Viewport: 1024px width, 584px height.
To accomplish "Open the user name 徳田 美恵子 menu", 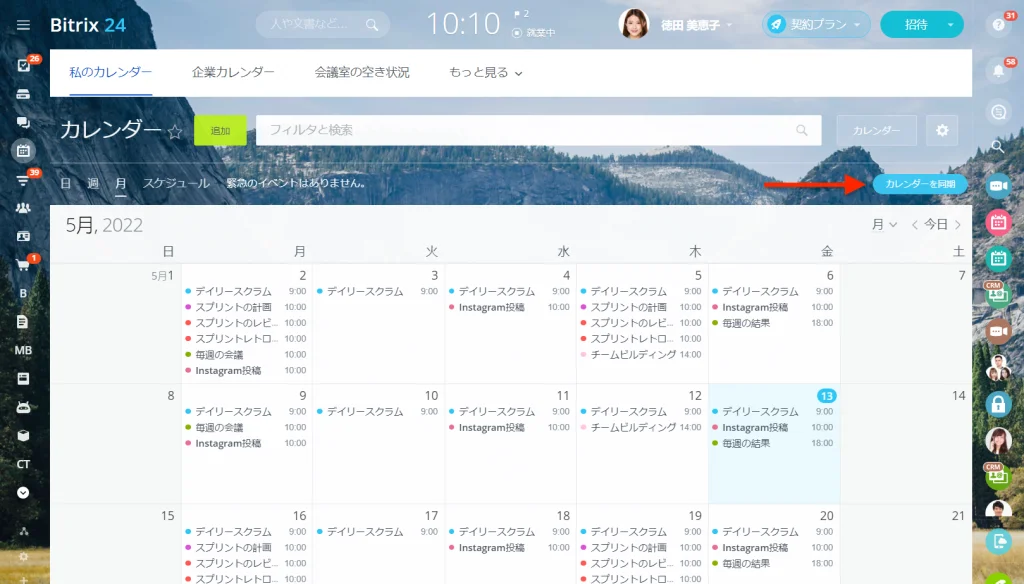I will [696, 25].
